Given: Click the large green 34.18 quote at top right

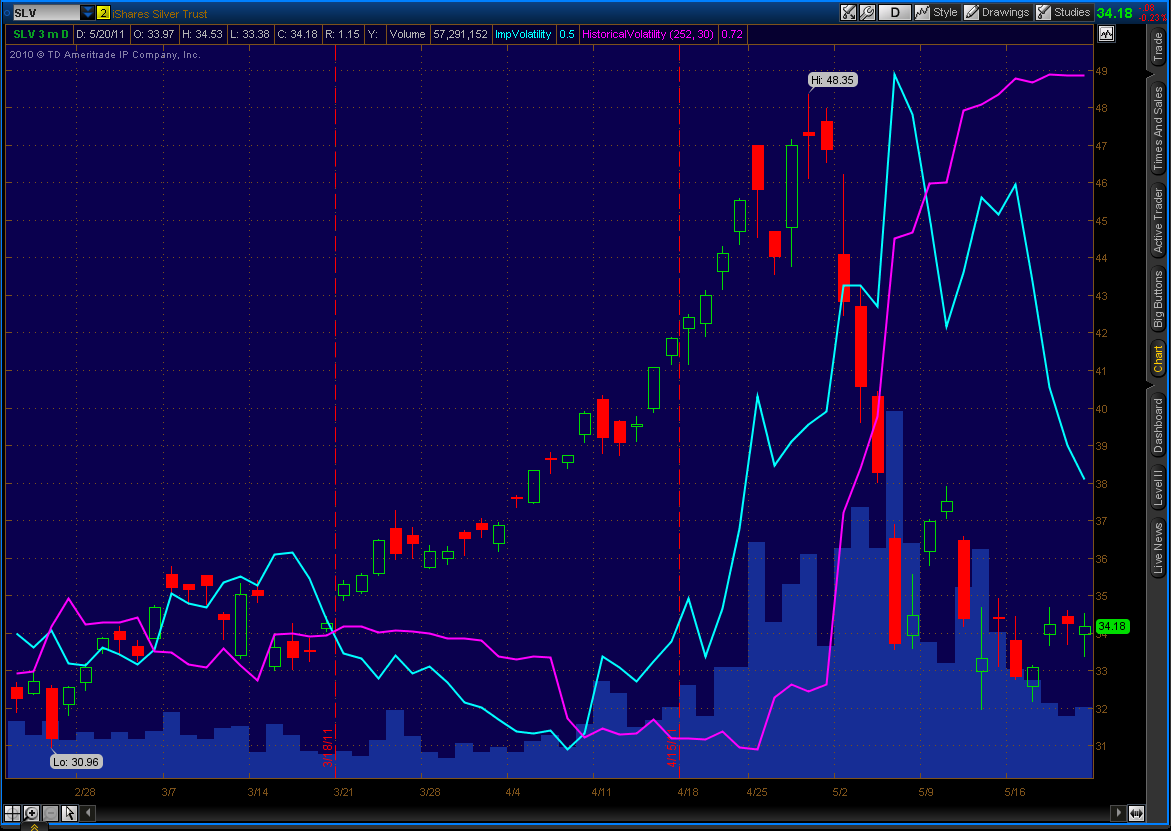Looking at the screenshot, I should 1114,13.
